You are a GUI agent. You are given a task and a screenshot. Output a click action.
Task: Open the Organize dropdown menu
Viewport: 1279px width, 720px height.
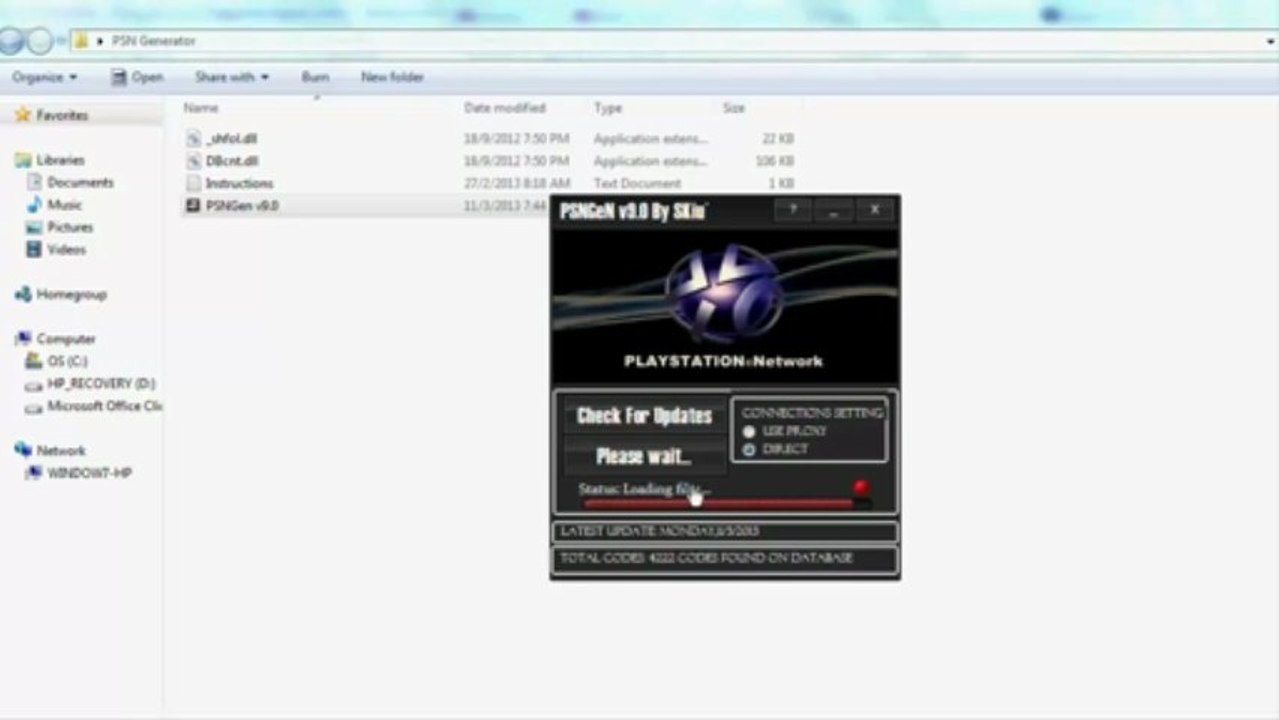(45, 77)
